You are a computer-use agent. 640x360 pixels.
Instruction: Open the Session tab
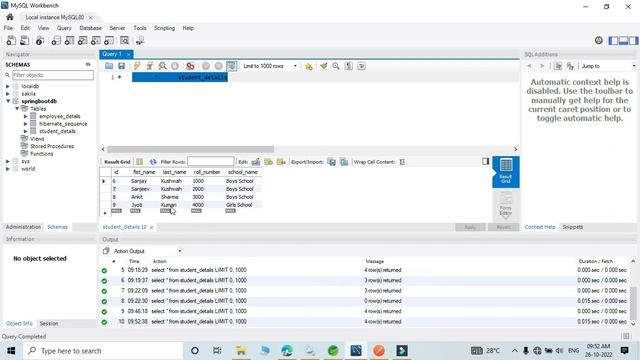click(x=49, y=323)
